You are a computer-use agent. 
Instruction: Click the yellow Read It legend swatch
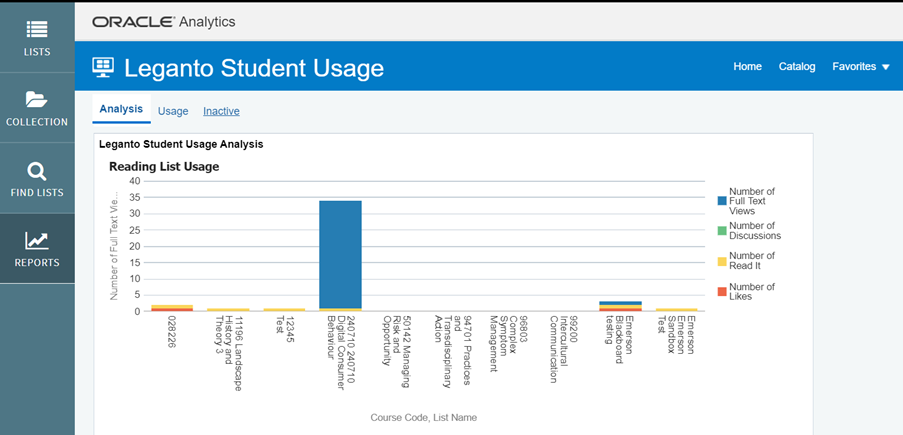coord(722,261)
